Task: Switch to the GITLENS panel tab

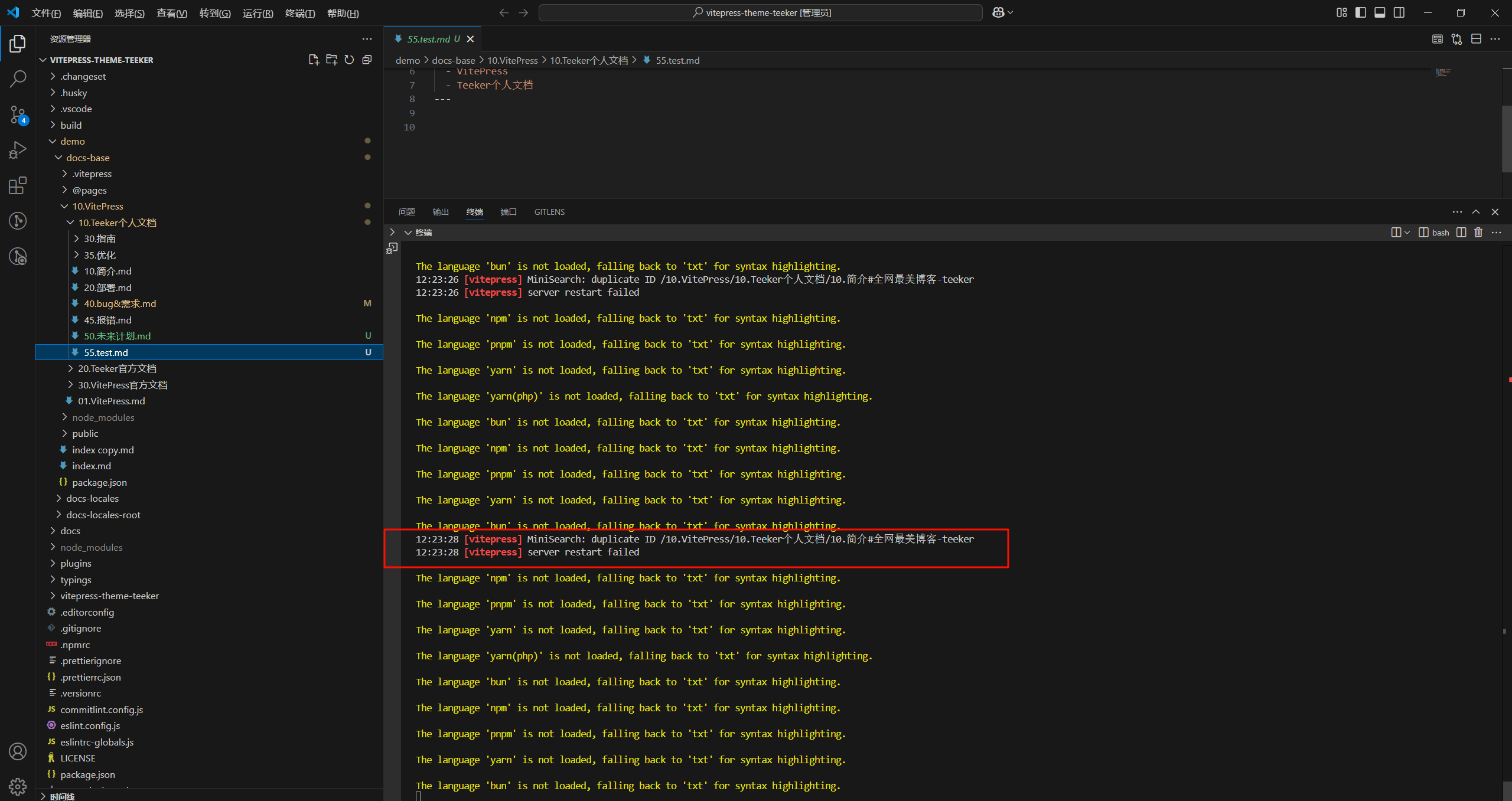Action: click(x=549, y=212)
